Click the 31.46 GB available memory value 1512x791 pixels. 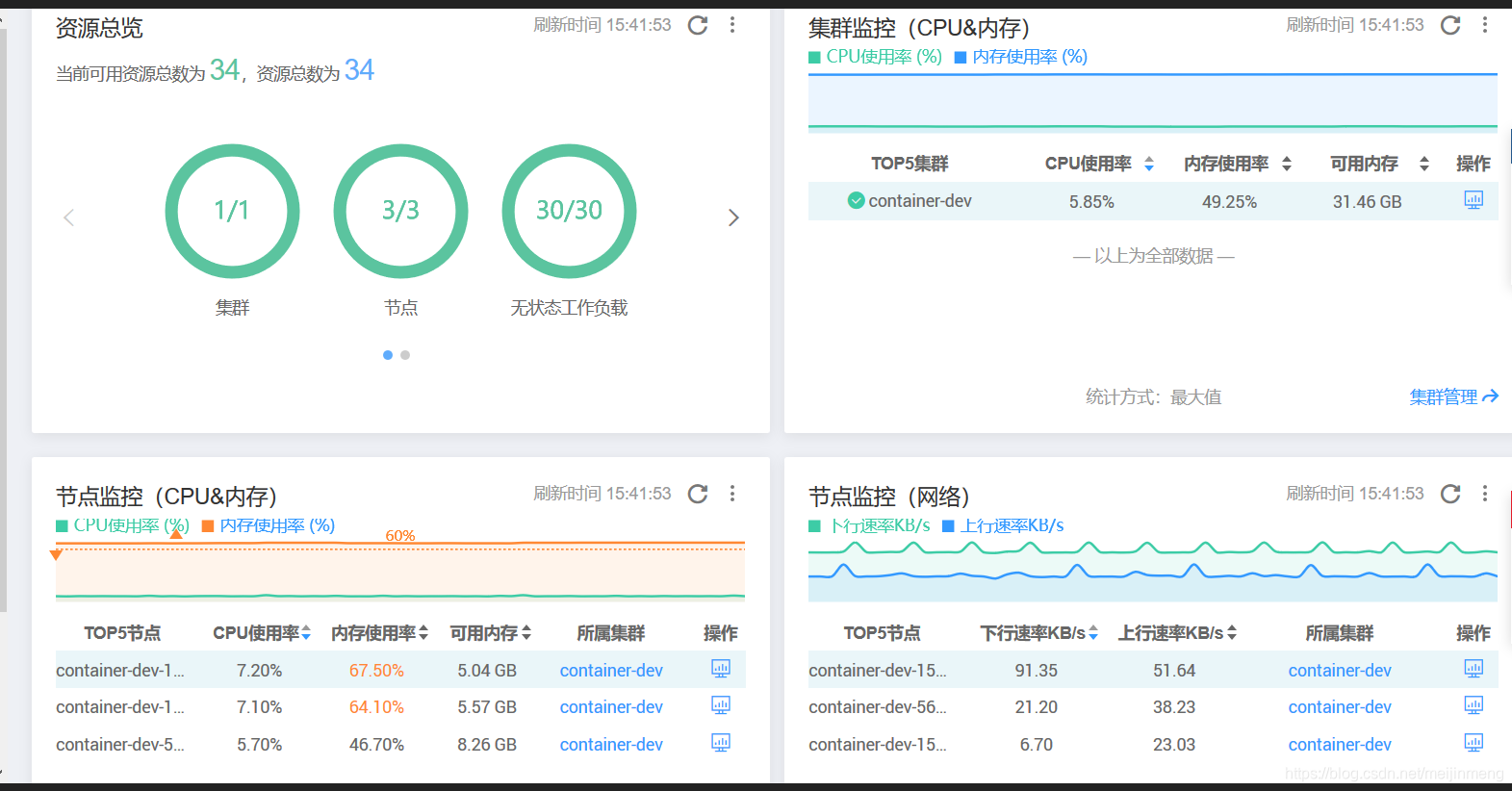pyautogui.click(x=1367, y=202)
